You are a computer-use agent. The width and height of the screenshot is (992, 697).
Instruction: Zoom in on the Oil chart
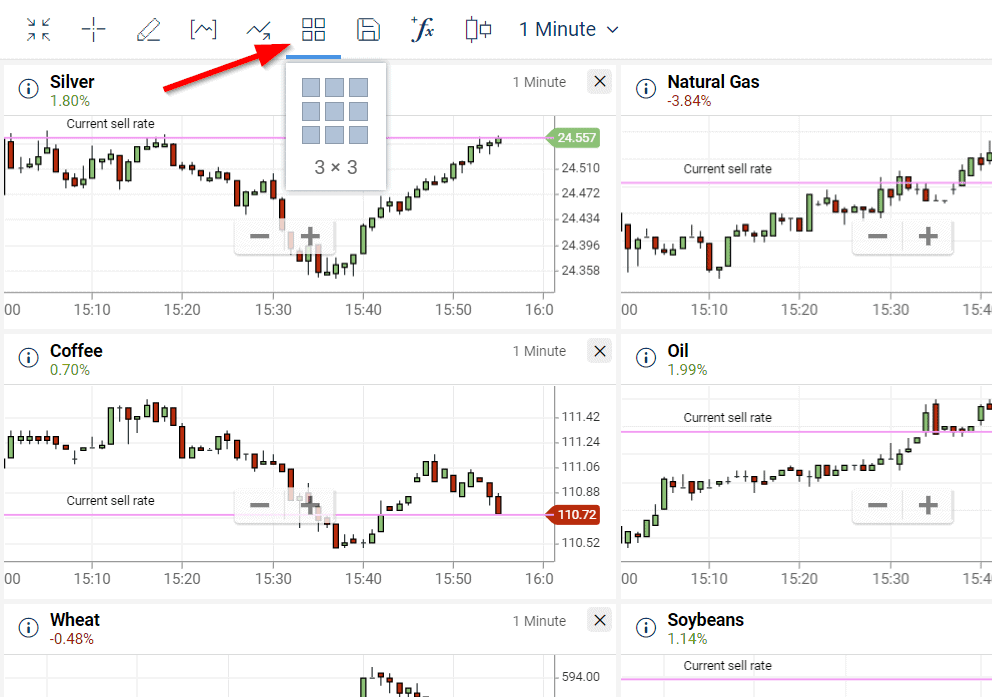pos(928,506)
